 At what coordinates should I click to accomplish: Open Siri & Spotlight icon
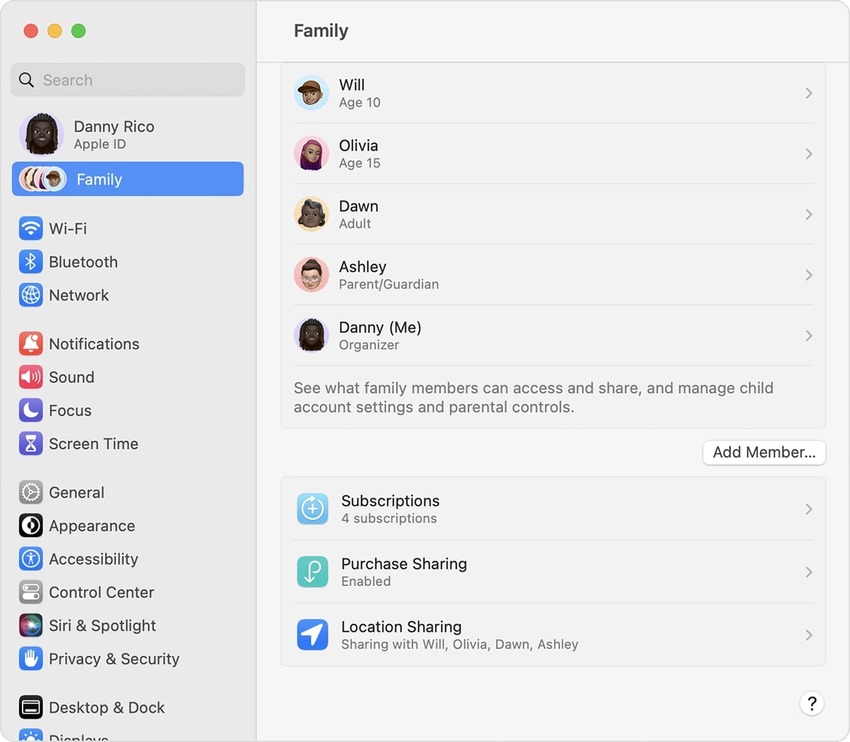click(31, 626)
